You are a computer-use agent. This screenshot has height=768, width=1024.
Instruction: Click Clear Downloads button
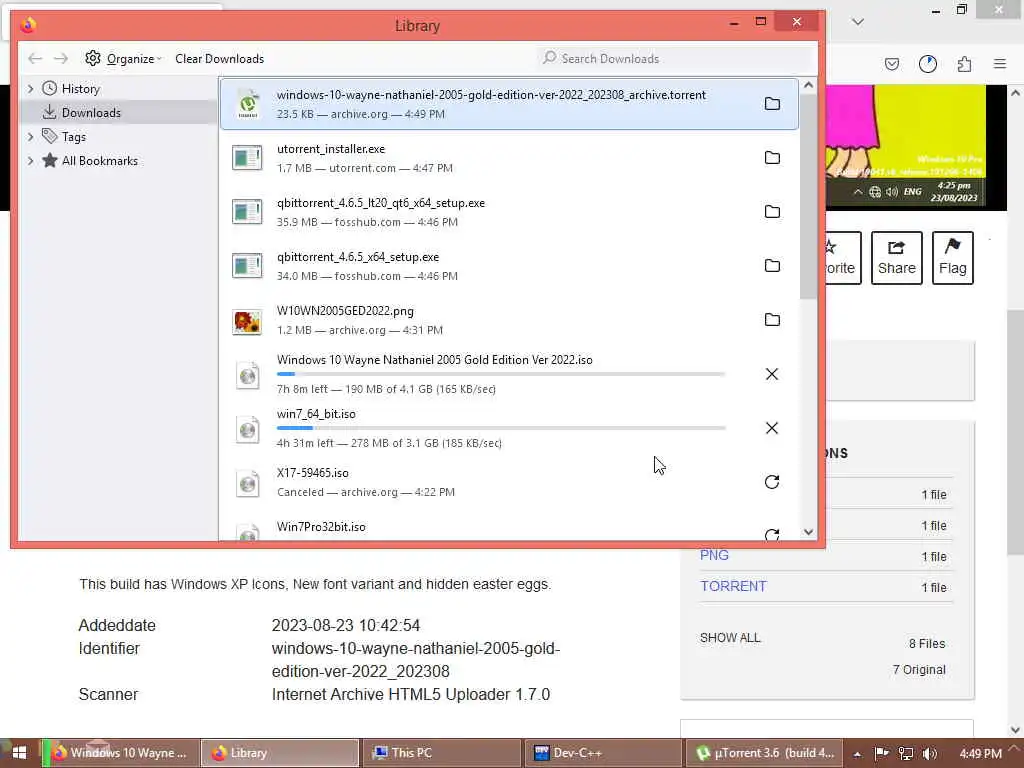click(219, 59)
